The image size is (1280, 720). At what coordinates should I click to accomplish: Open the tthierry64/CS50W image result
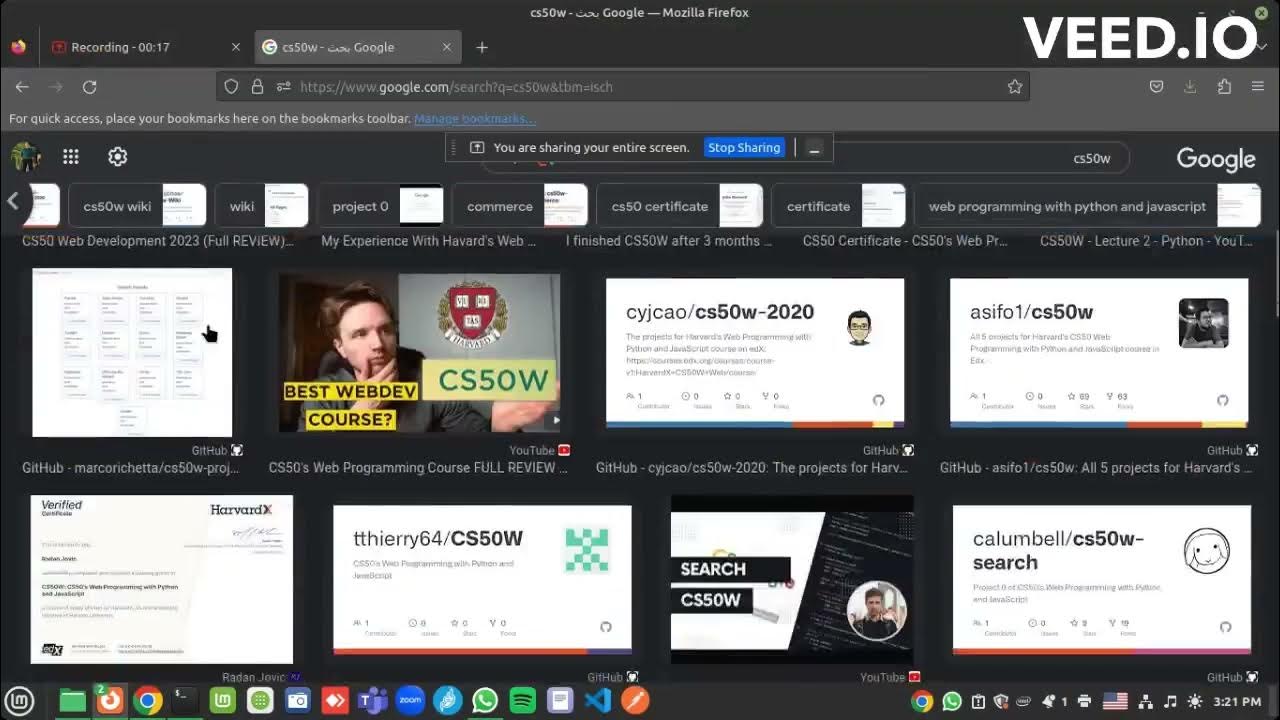pyautogui.click(x=482, y=580)
